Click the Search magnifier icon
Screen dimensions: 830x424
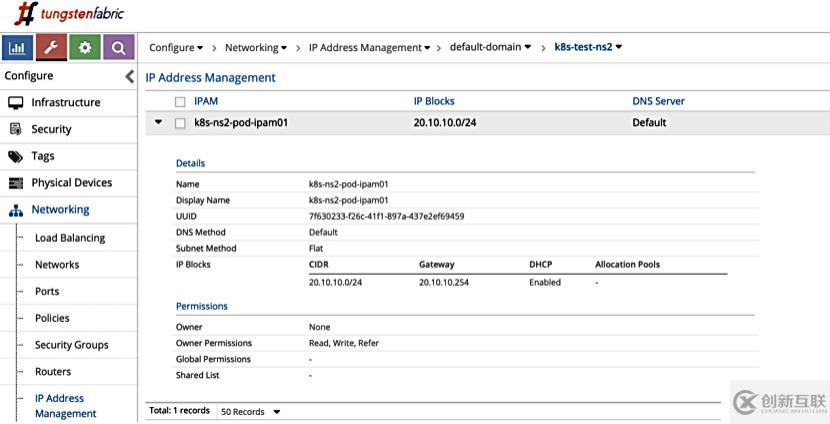(118, 47)
